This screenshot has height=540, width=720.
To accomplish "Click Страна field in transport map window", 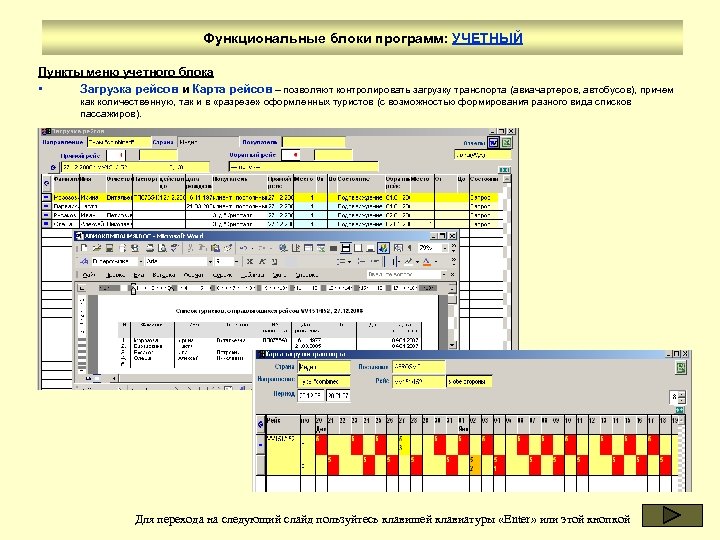I will click(324, 367).
